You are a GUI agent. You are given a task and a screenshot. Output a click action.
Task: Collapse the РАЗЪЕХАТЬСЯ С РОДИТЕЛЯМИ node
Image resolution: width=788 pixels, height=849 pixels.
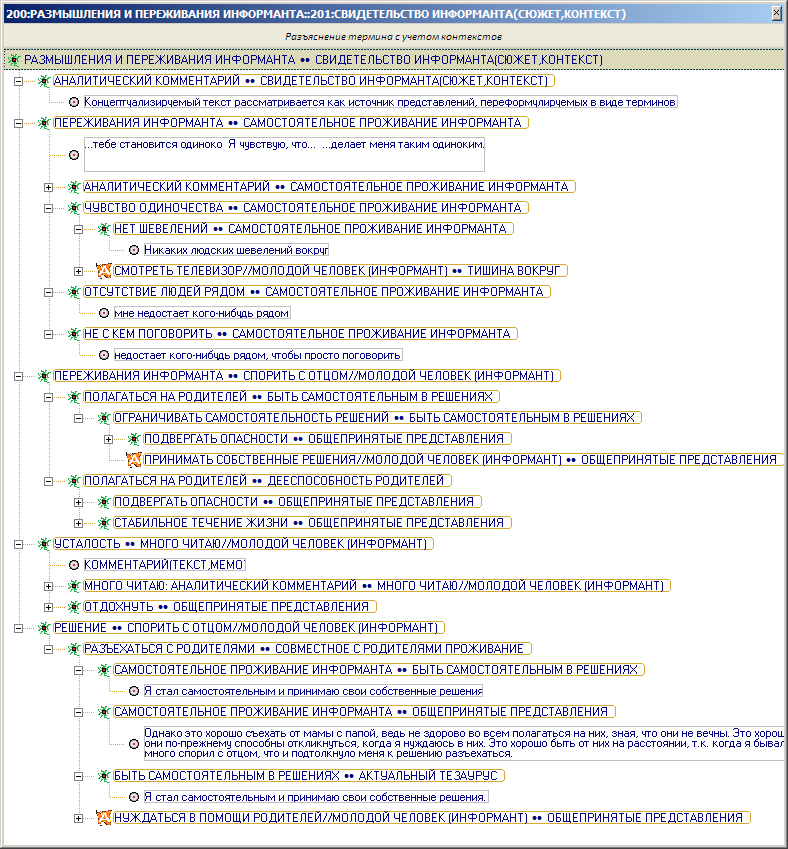click(x=48, y=649)
